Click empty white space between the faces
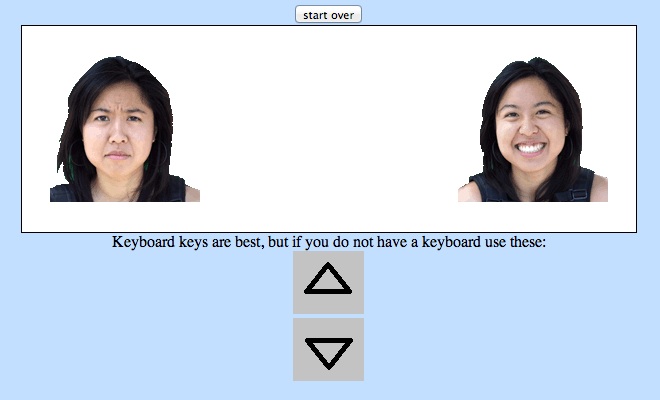Image resolution: width=660 pixels, height=400 pixels. coord(330,130)
